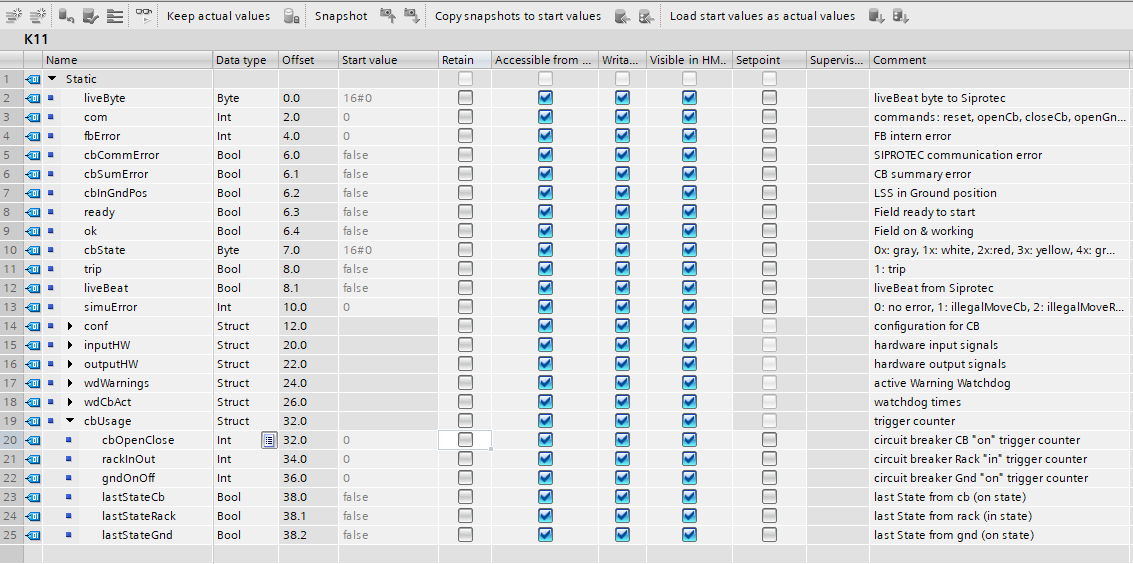Image resolution: width=1133 pixels, height=564 pixels.
Task: Click Load start values as actual values
Action: [x=762, y=16]
